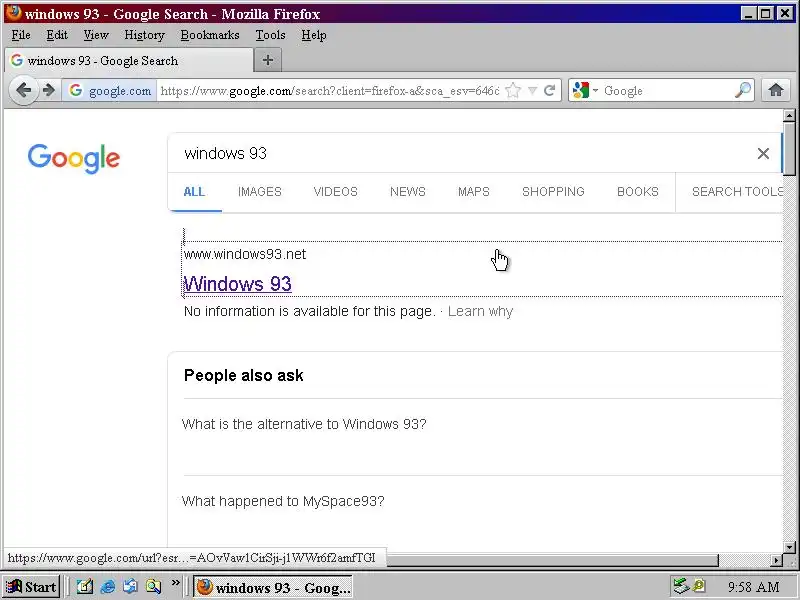
Task: Select the Firefox taskbar button
Action: (273, 587)
